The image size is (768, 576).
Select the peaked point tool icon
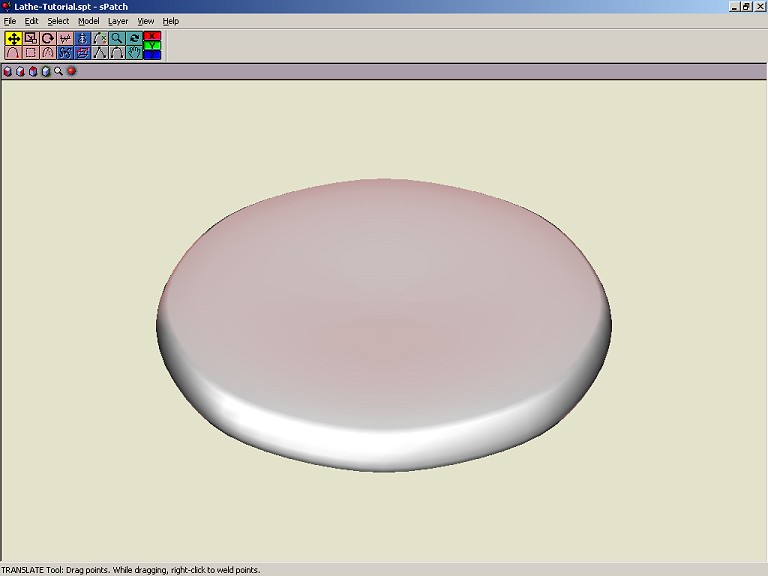(x=99, y=52)
